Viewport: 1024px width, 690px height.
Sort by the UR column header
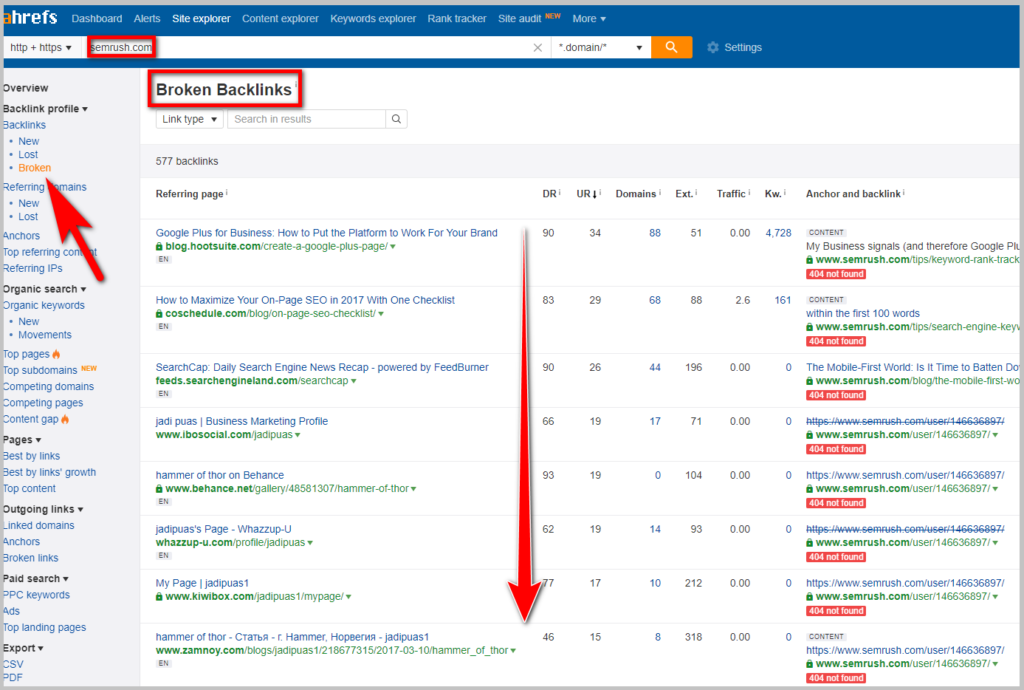[586, 194]
